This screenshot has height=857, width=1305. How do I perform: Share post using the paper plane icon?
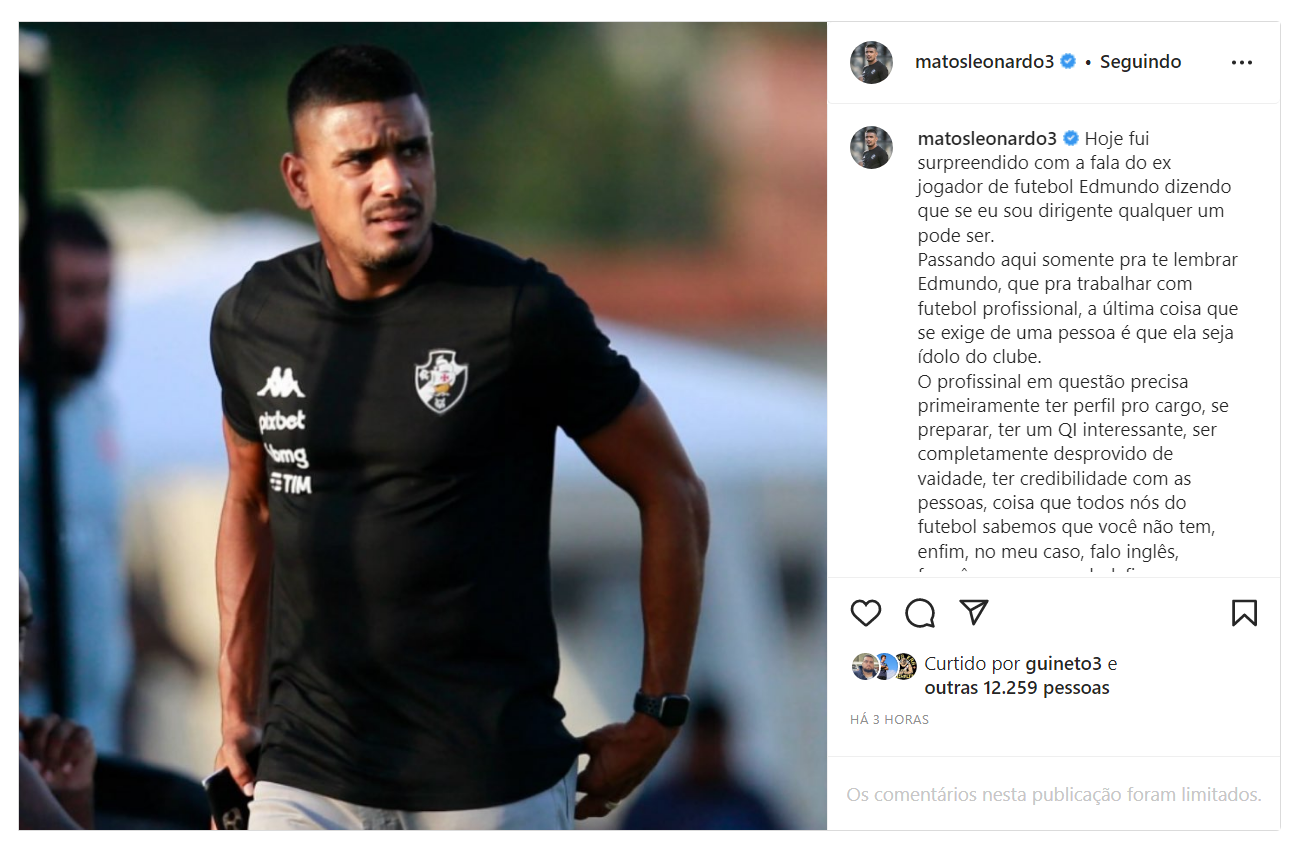974,613
